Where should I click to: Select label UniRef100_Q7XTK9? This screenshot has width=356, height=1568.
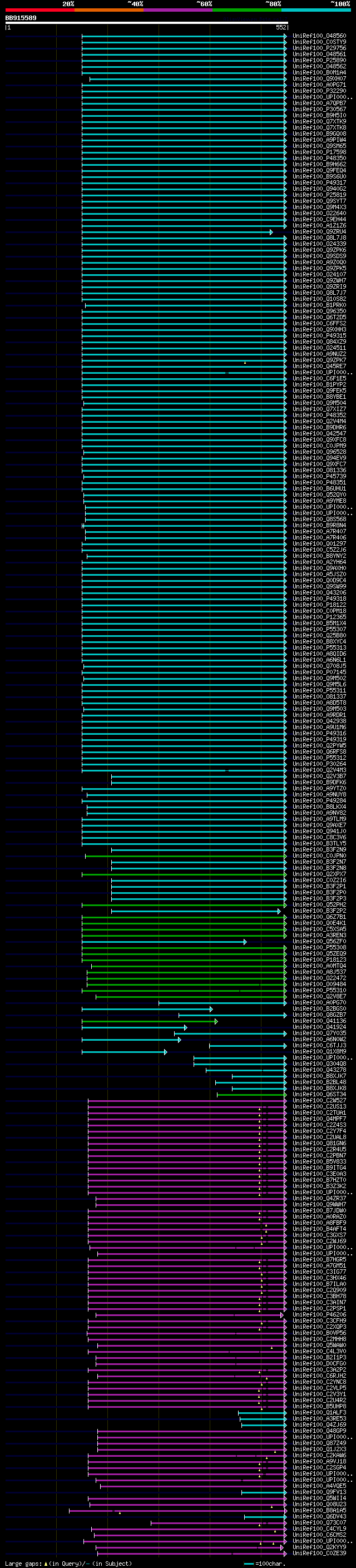319,122
